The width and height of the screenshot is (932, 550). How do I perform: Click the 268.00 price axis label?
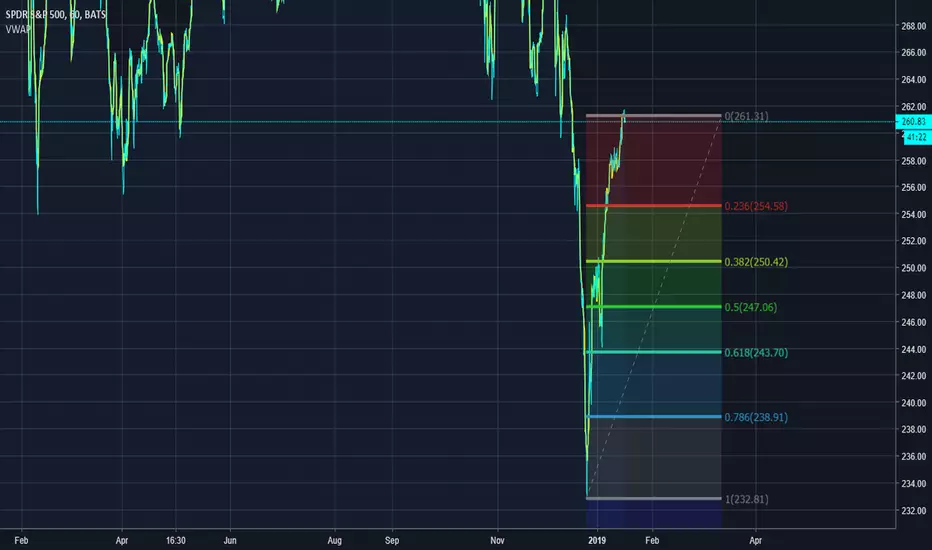pyautogui.click(x=914, y=26)
